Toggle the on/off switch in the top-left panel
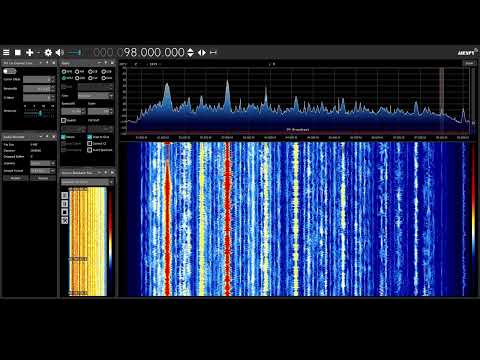 pyautogui.click(x=9, y=71)
